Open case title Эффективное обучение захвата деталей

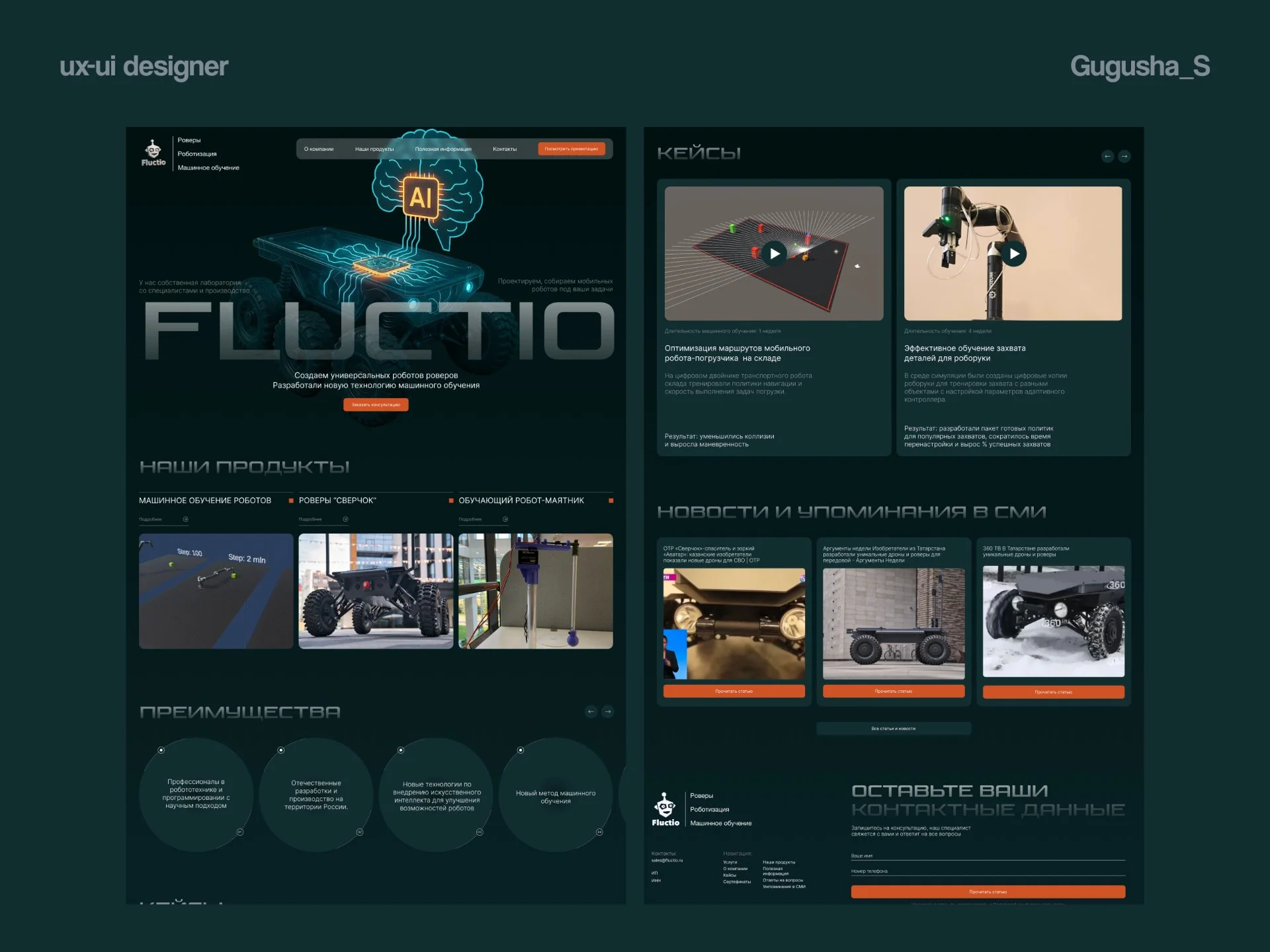tap(965, 353)
